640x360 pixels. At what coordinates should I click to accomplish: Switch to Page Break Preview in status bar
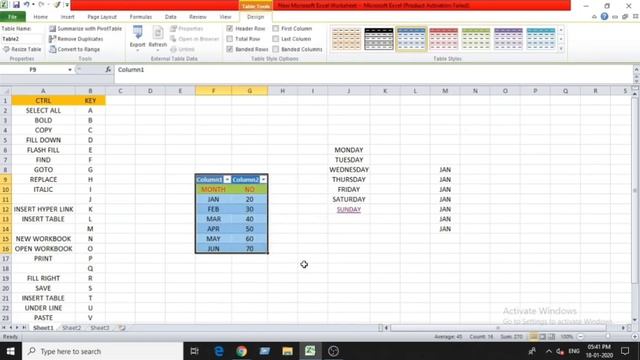click(551, 337)
